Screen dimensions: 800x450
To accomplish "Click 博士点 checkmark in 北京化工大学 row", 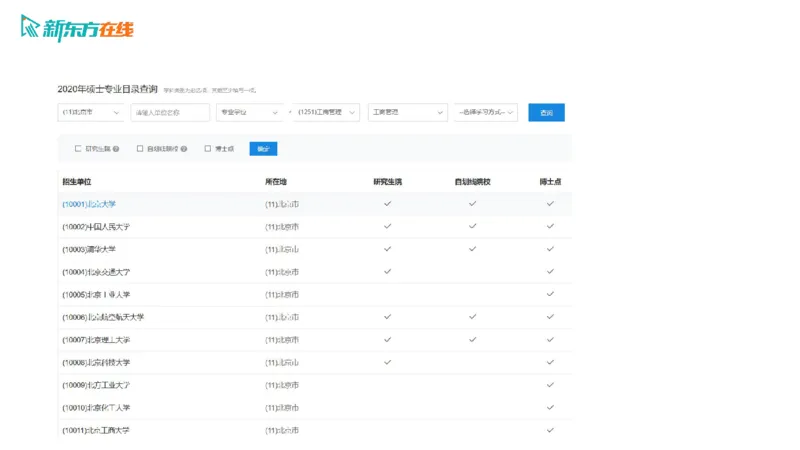I will point(550,407).
